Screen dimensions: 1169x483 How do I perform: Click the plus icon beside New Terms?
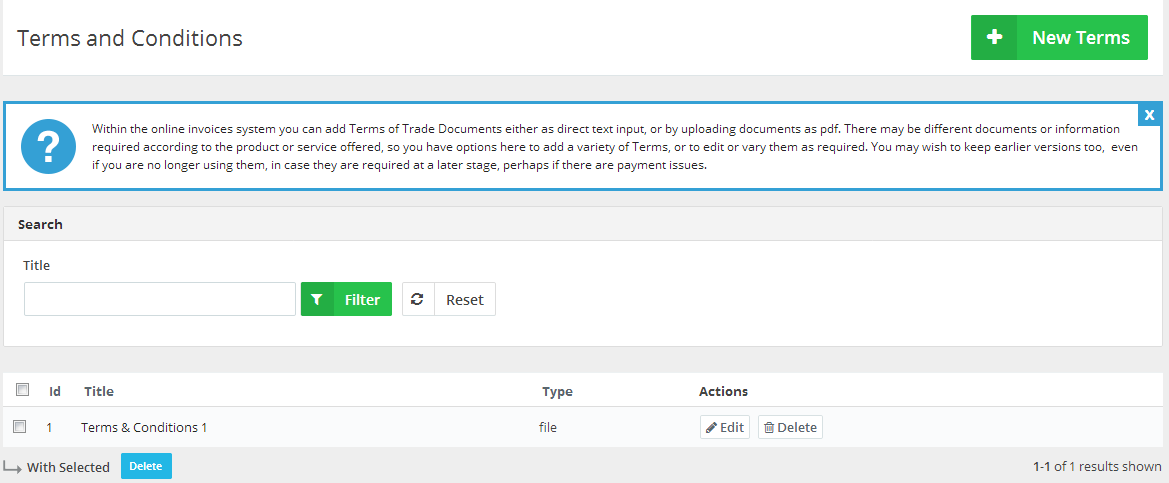[x=993, y=37]
